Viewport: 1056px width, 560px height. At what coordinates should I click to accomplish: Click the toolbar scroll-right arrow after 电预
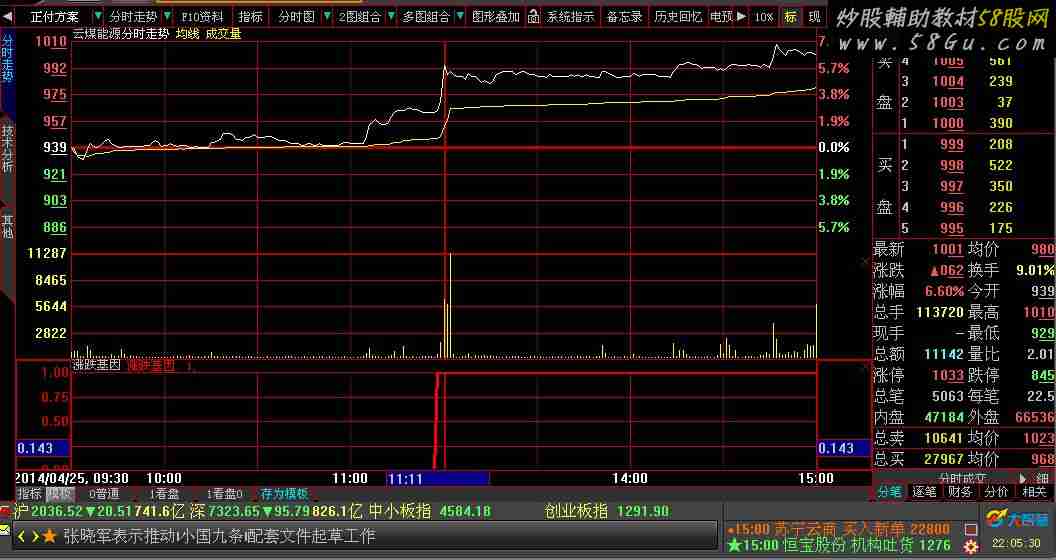click(x=741, y=16)
